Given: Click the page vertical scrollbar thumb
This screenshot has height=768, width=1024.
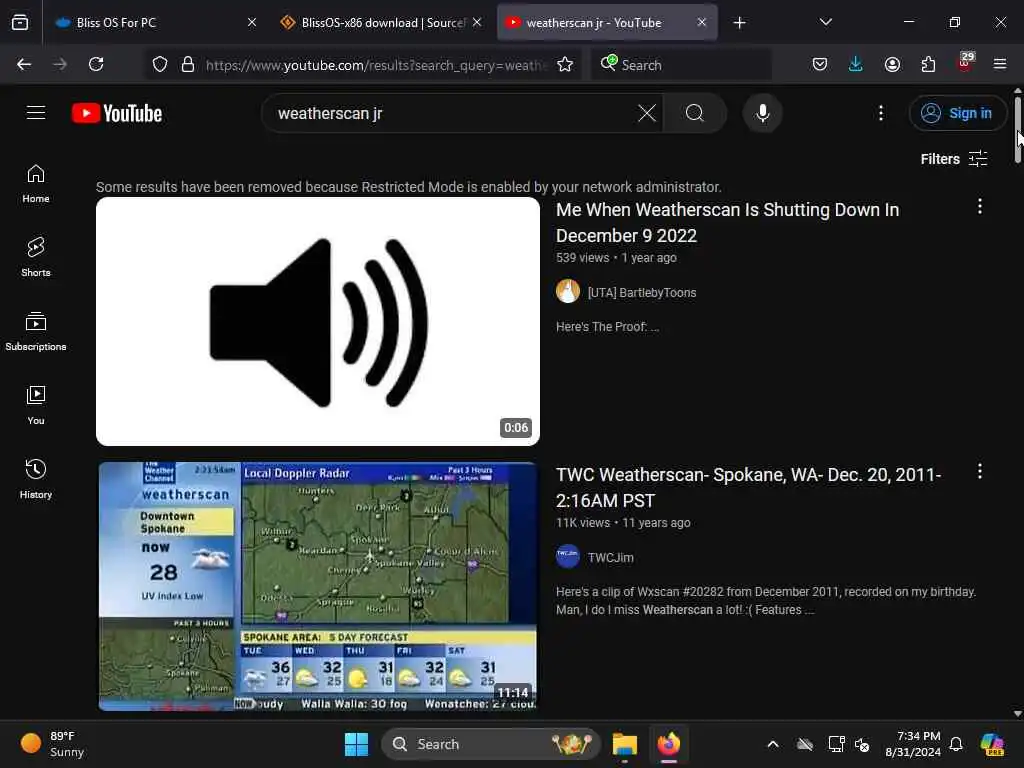Looking at the screenshot, I should coord(1018,131).
